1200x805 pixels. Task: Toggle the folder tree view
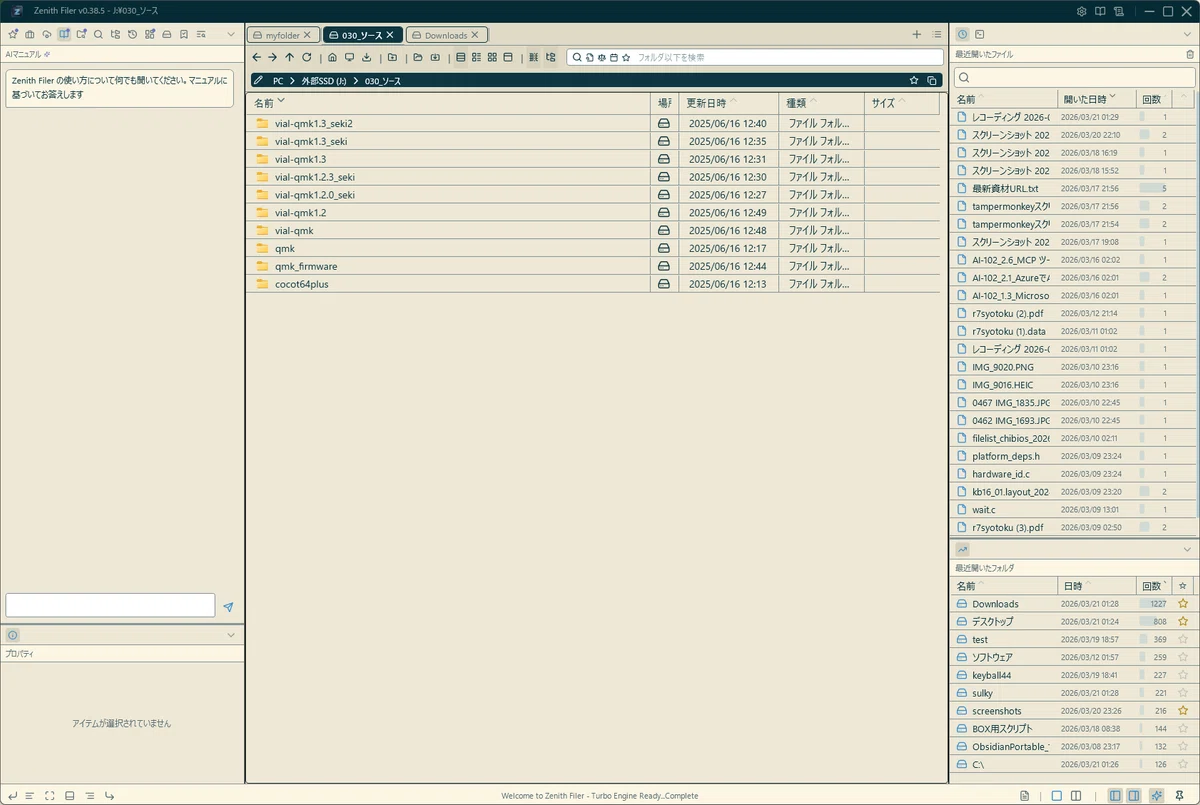550,57
